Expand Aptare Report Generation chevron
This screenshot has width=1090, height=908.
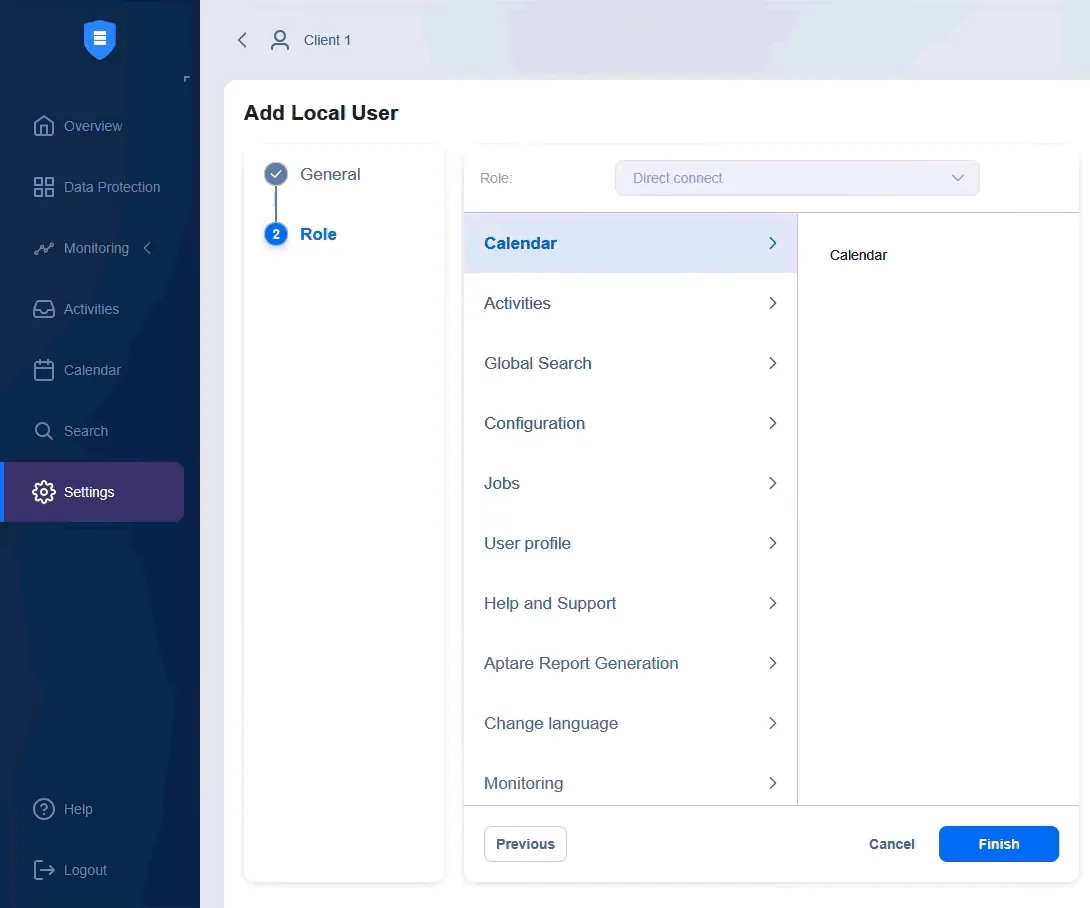coord(772,663)
